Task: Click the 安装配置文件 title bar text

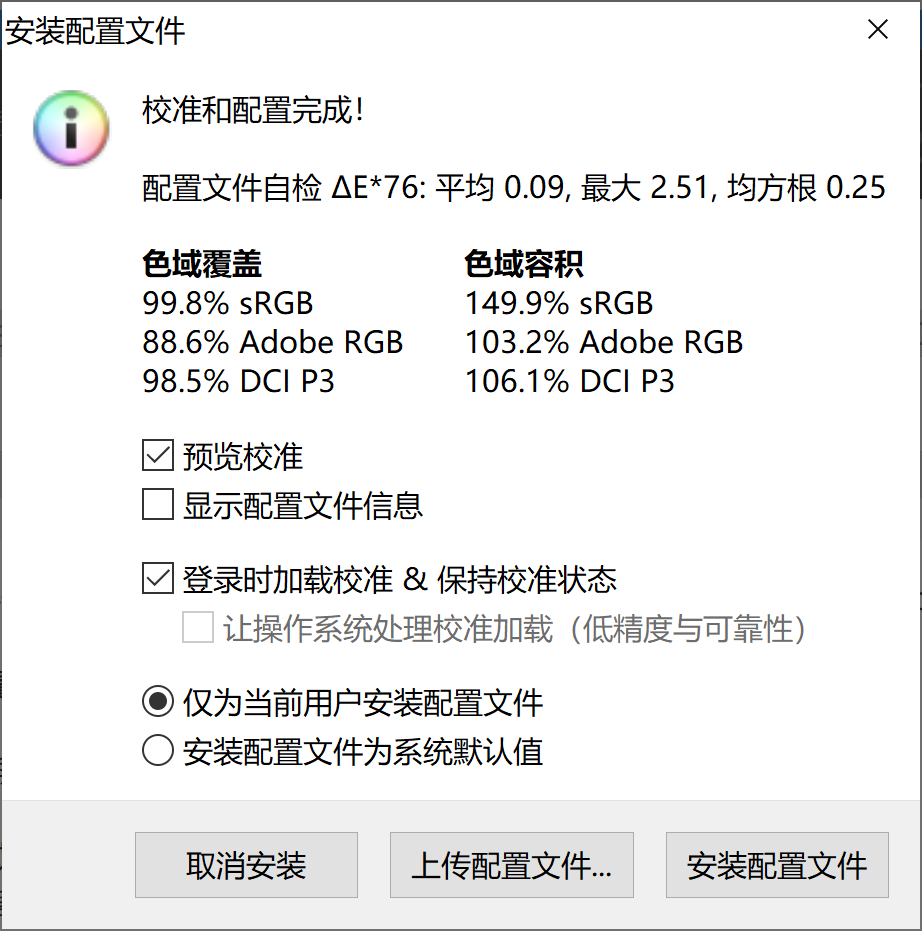Action: click(96, 31)
